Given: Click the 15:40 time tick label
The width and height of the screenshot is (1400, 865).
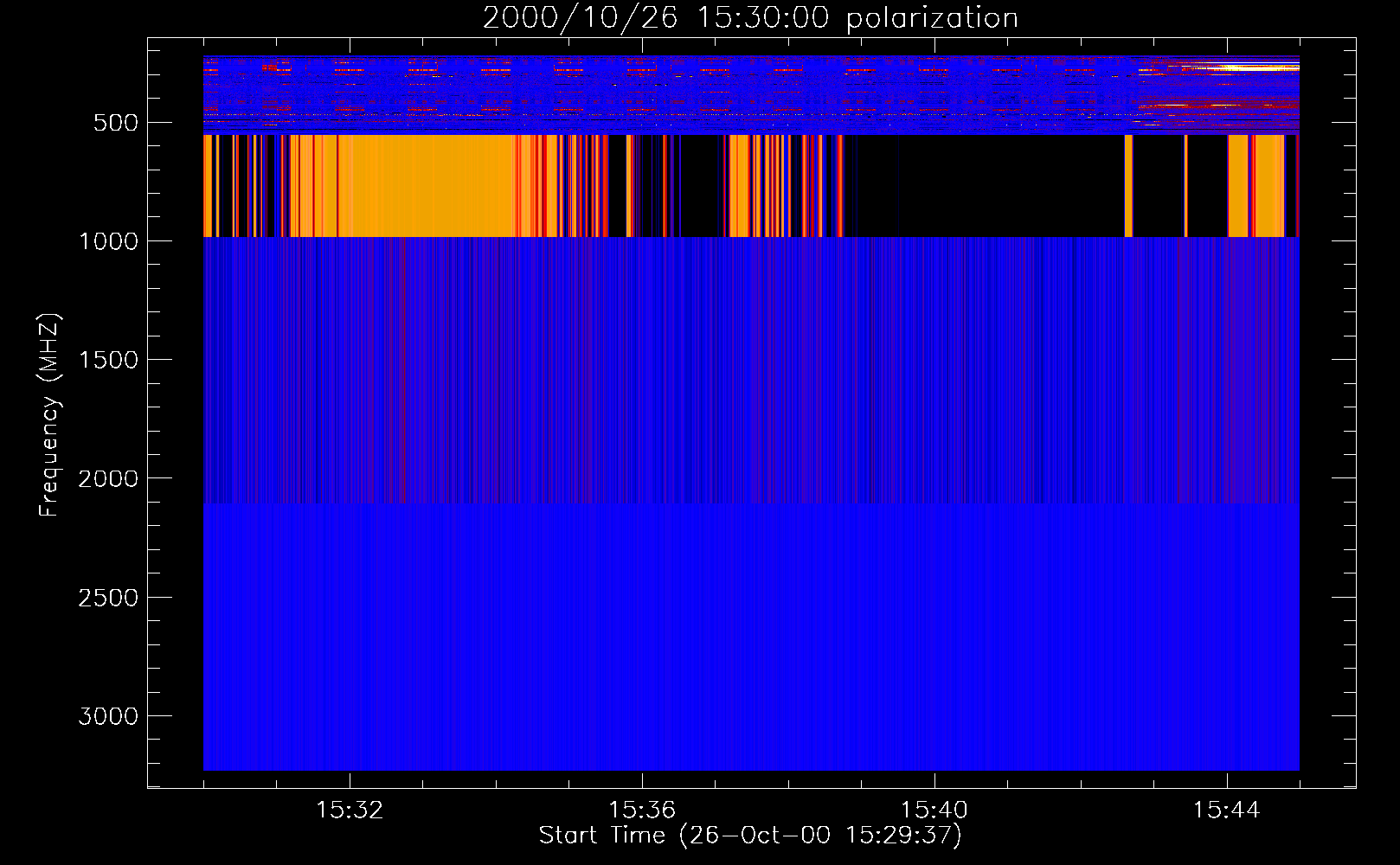Looking at the screenshot, I should point(934,811).
